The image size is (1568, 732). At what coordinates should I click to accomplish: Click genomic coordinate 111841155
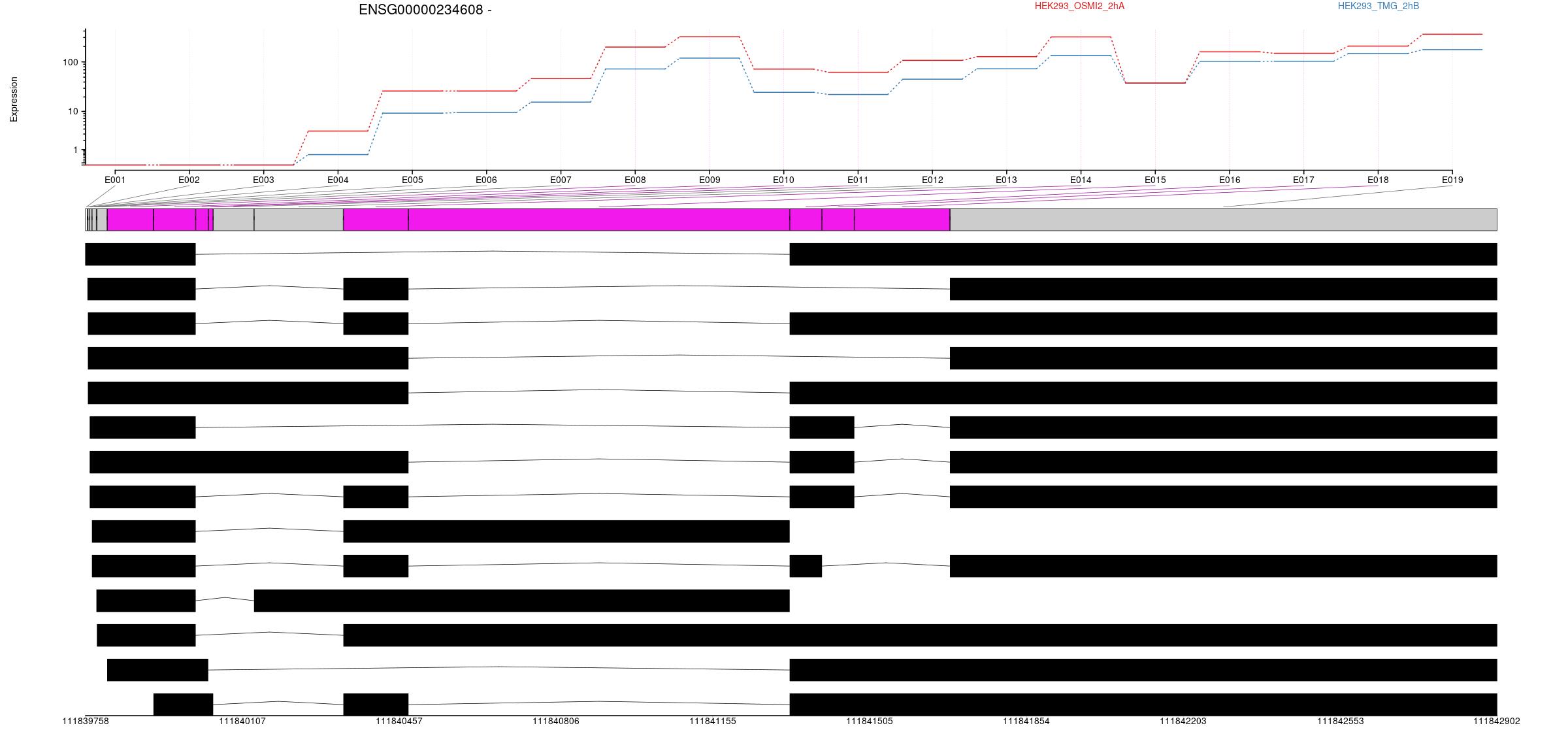coord(713,722)
